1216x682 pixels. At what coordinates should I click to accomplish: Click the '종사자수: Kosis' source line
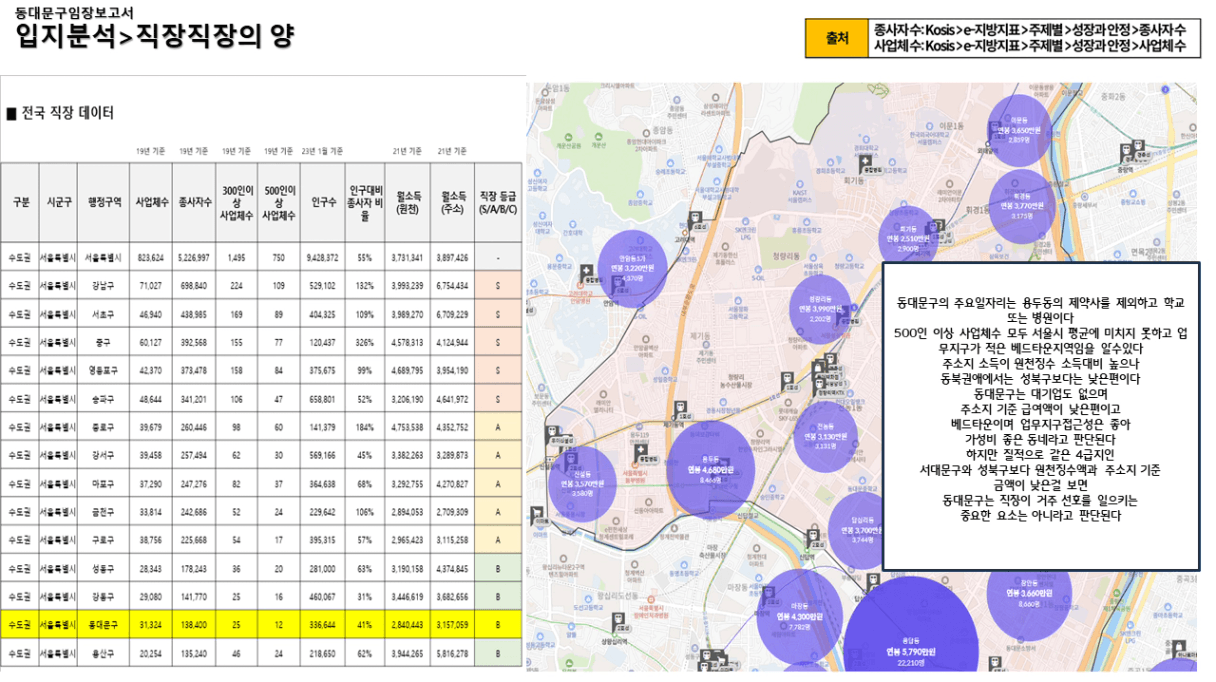pos(1028,29)
